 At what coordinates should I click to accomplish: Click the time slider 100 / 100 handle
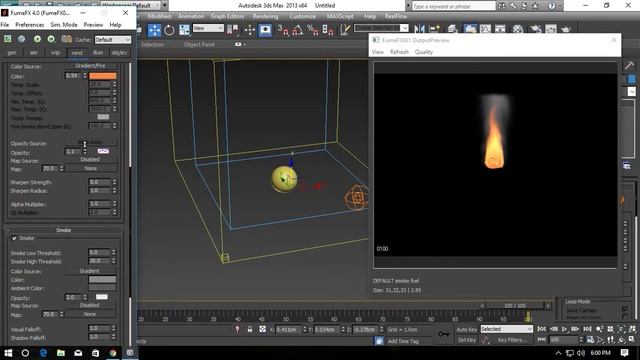point(515,306)
